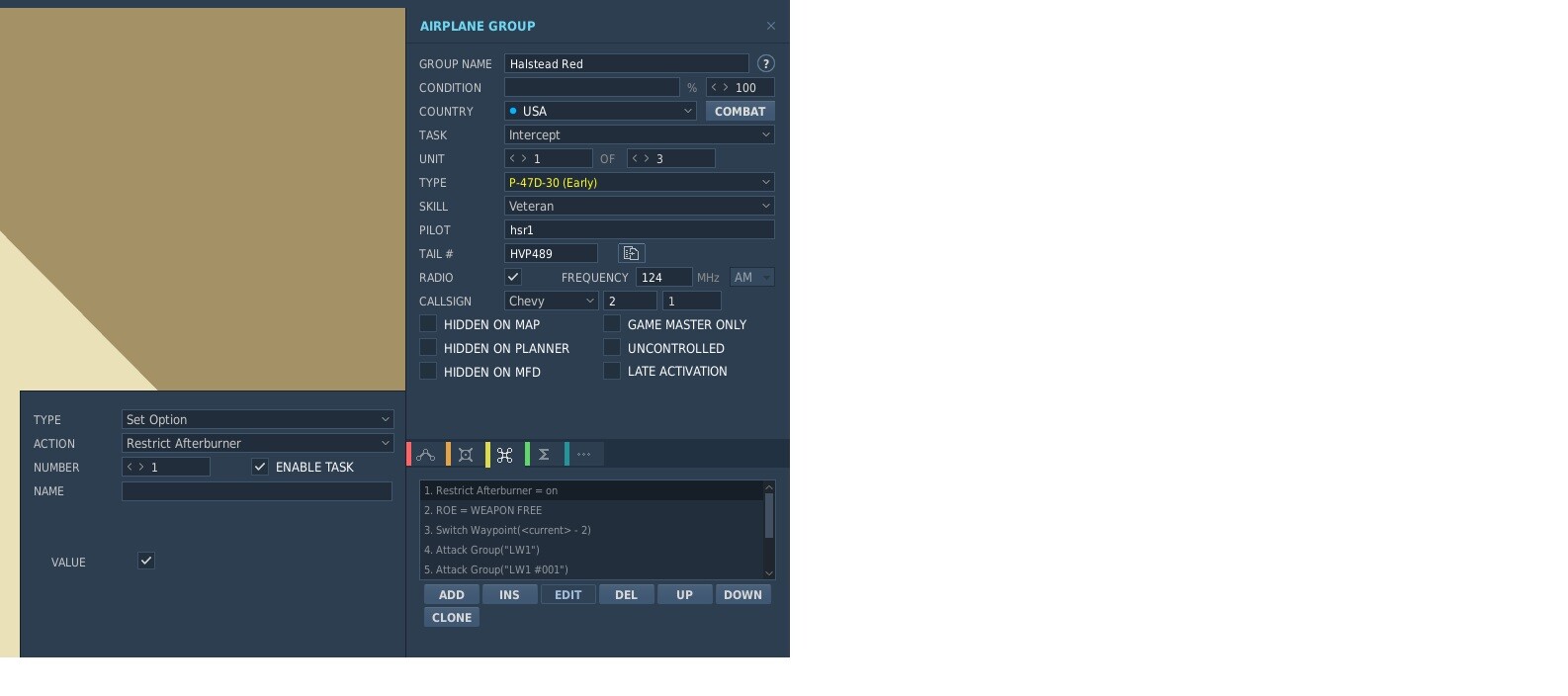Open the additional options three-dots tab

[x=584, y=455]
